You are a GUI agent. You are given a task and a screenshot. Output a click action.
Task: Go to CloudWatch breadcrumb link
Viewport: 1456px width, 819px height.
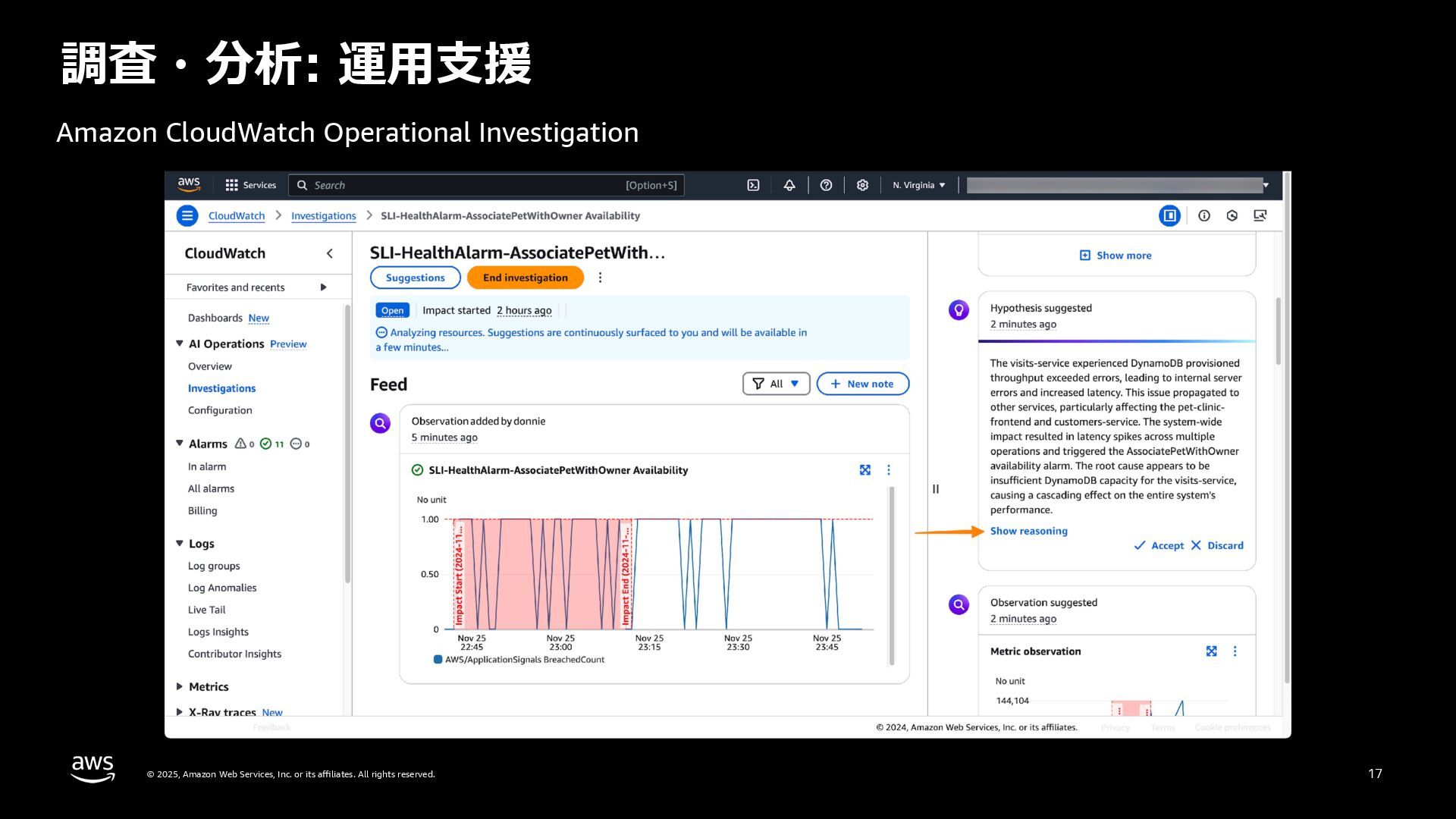237,216
